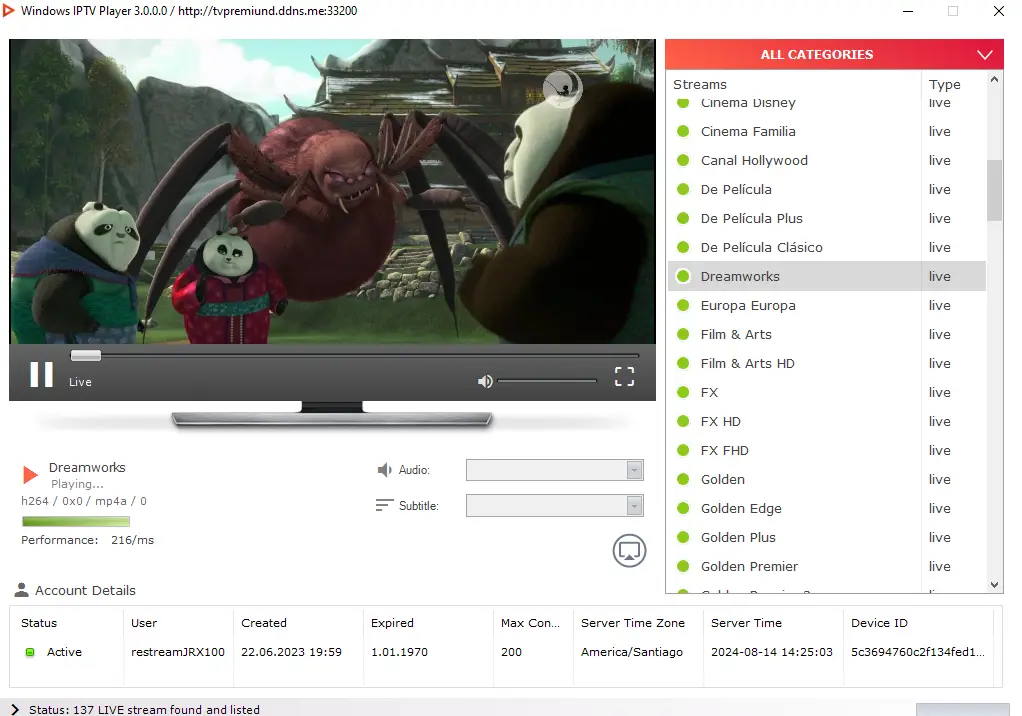Image resolution: width=1022 pixels, height=716 pixels.
Task: Click green dot beside Golden Premier
Action: click(x=683, y=566)
